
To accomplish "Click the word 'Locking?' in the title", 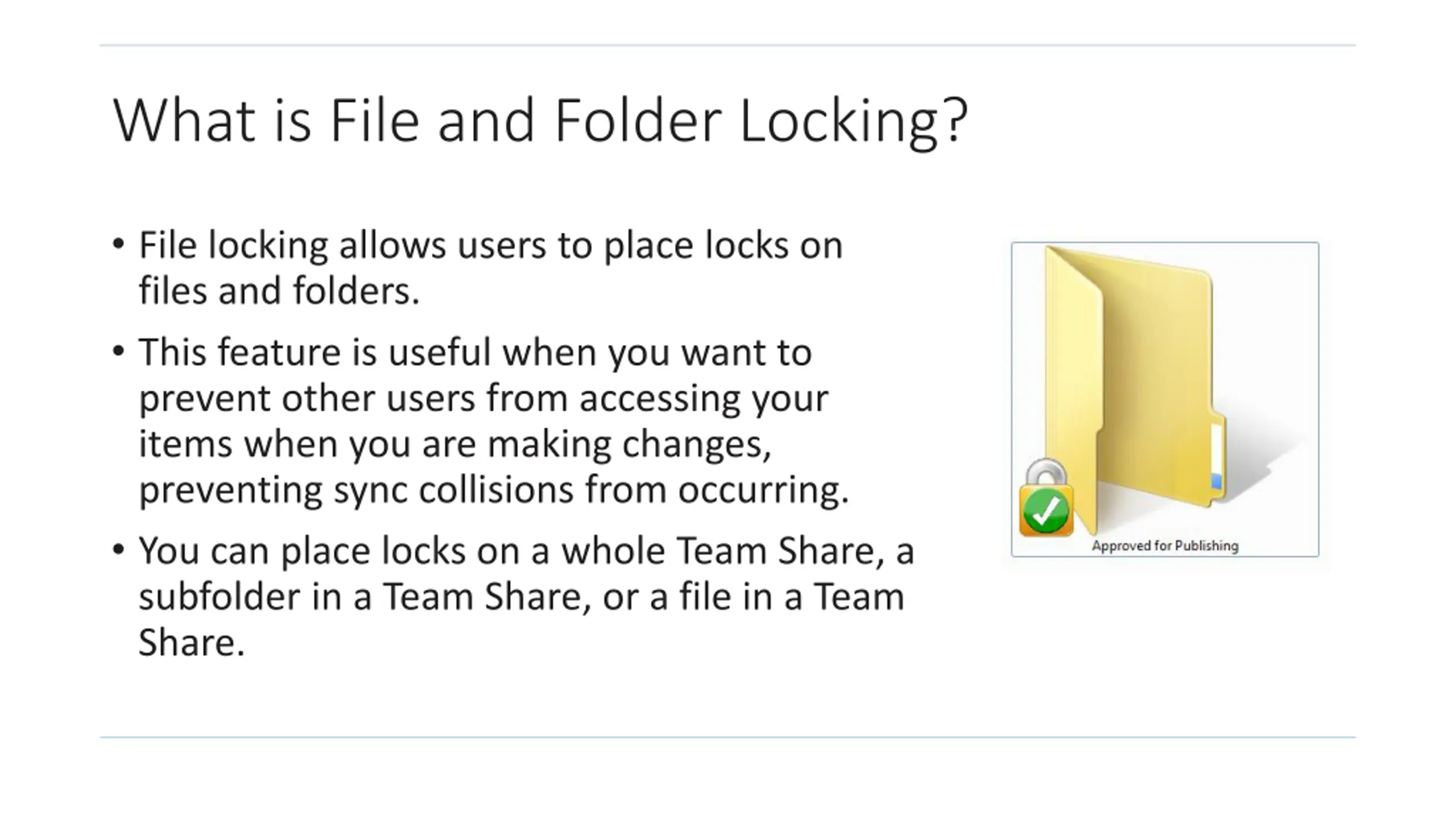I will tap(853, 121).
